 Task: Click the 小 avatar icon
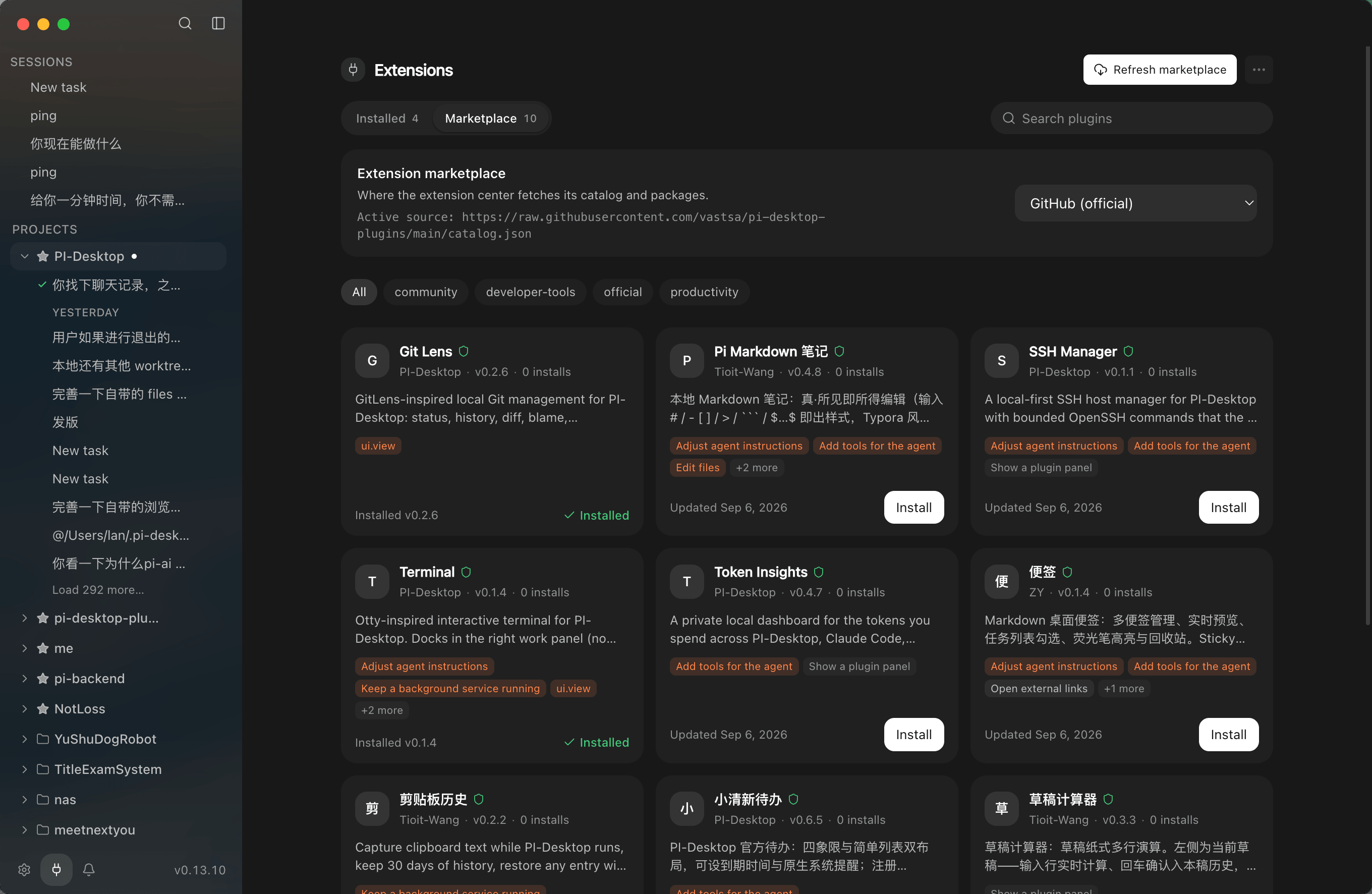coord(687,809)
